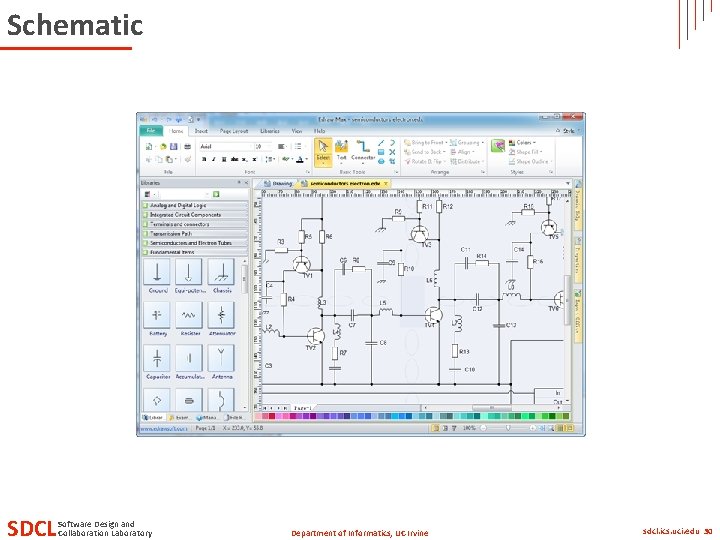
Task: Open the Colors dropdown in Styles
Action: coord(522,143)
